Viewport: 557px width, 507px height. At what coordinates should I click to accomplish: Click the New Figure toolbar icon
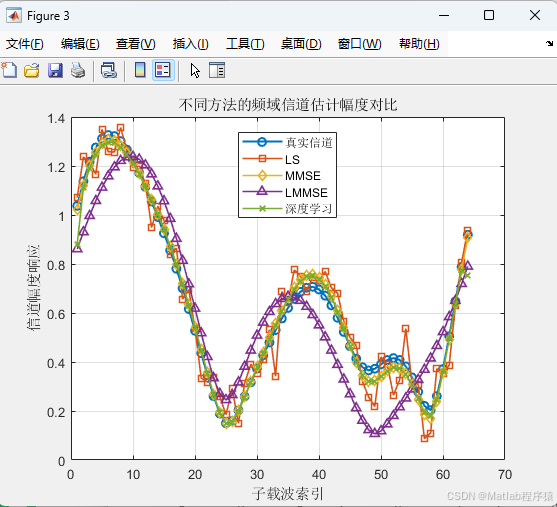[x=9, y=70]
